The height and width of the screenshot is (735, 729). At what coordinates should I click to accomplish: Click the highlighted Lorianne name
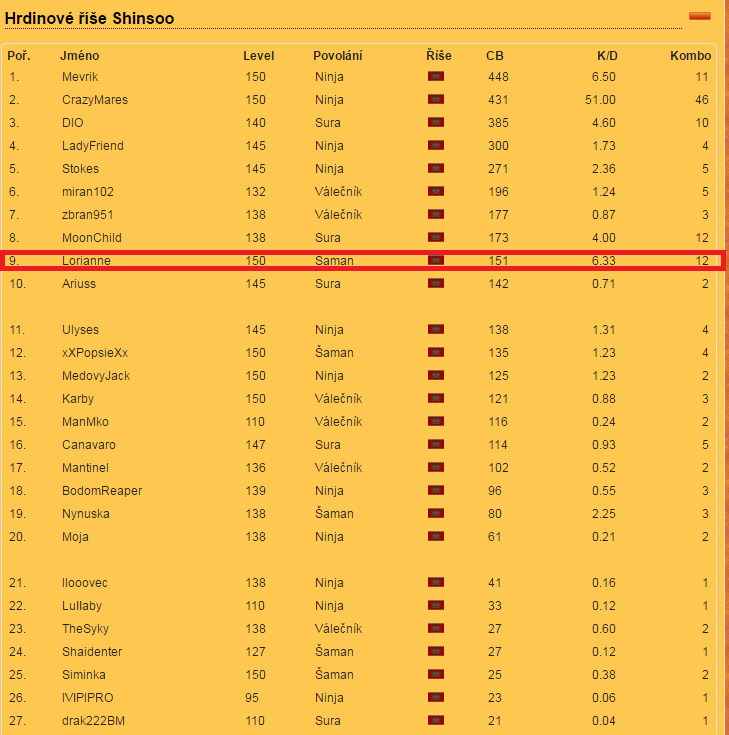click(x=86, y=261)
